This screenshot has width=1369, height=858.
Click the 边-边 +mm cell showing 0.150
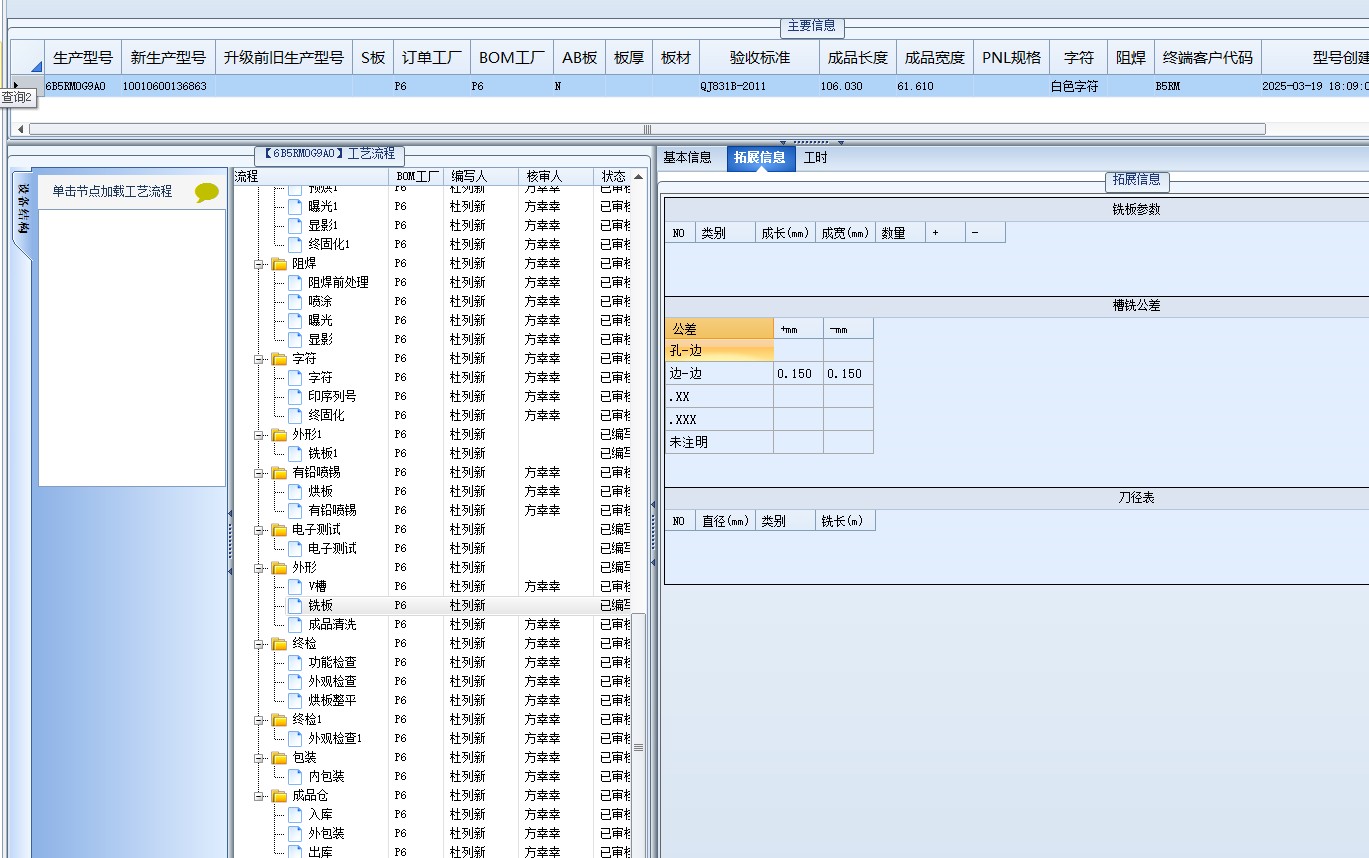[x=798, y=374]
